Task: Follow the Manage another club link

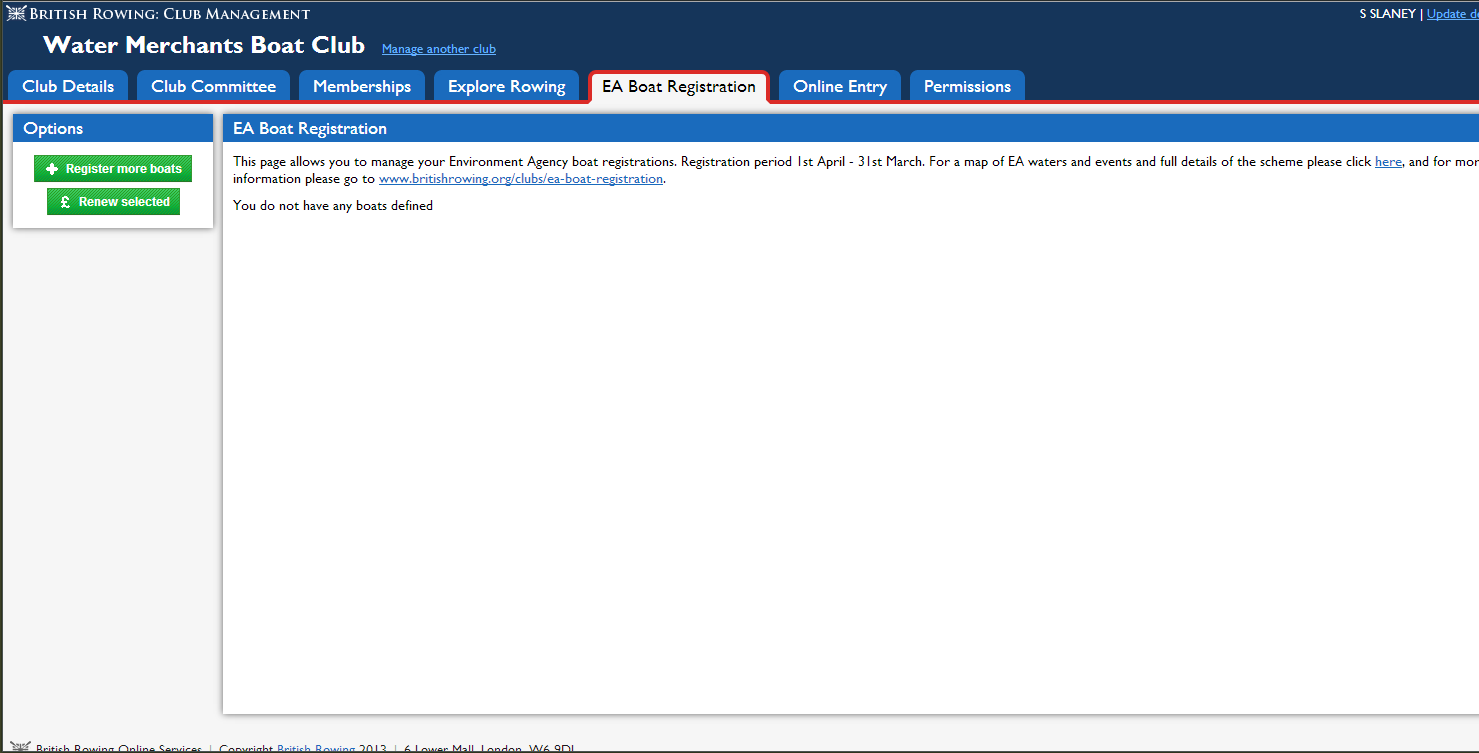Action: coord(439,49)
